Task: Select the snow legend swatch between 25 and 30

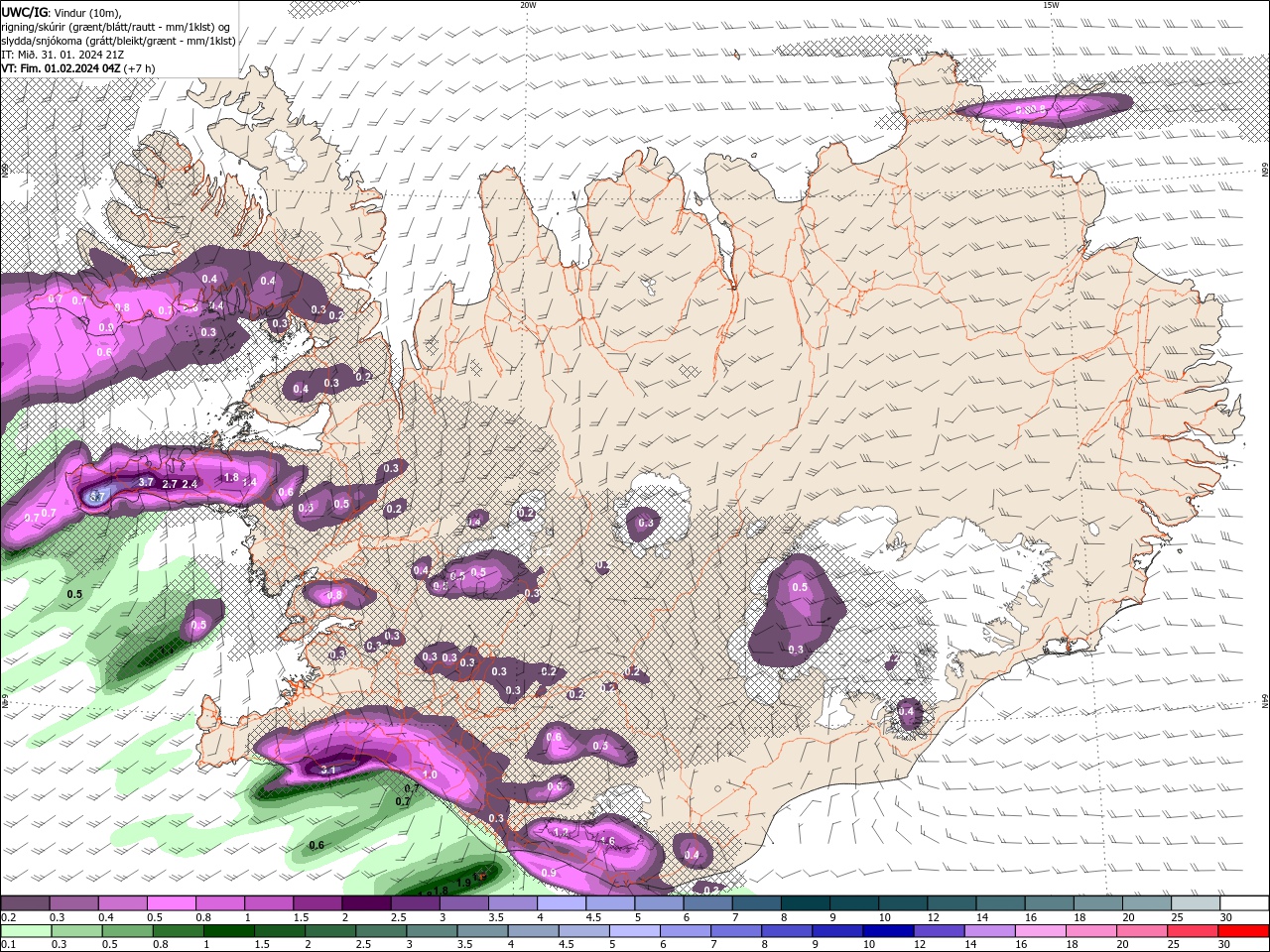Action: click(1196, 903)
